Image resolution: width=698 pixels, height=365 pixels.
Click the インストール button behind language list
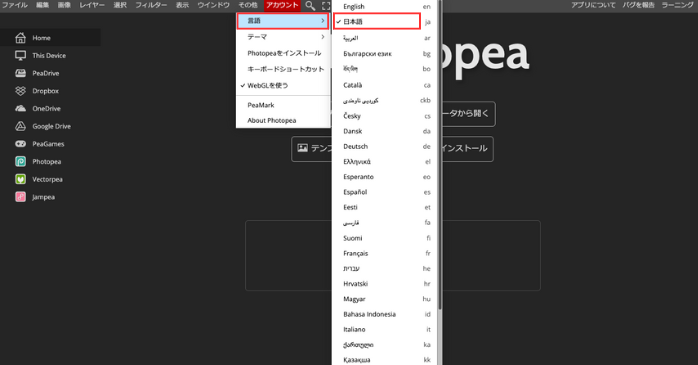click(x=467, y=149)
